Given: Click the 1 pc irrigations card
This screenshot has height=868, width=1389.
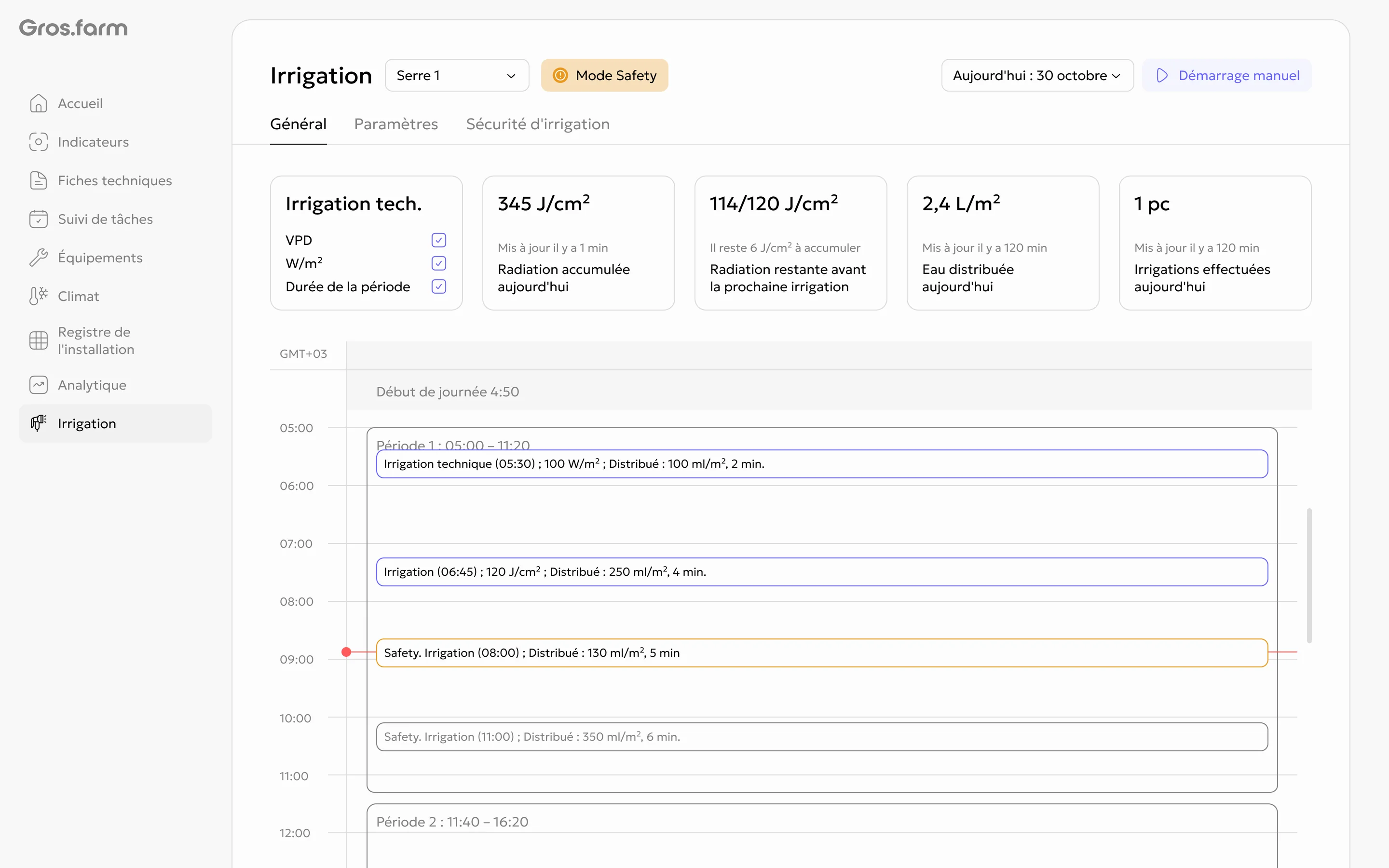Looking at the screenshot, I should click(1215, 243).
